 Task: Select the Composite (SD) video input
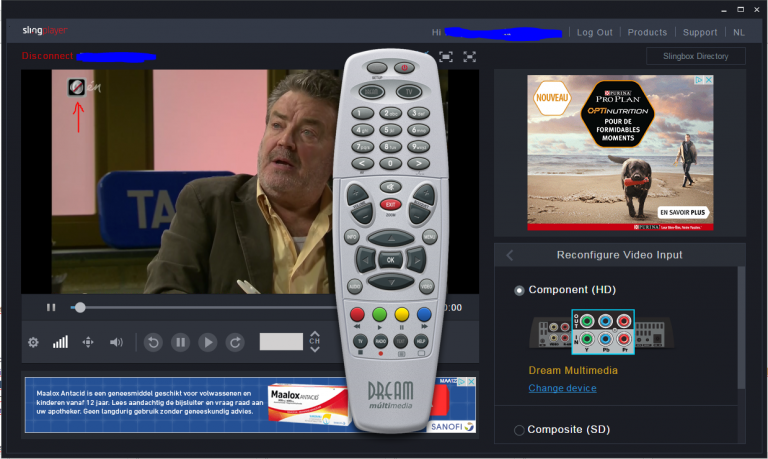(519, 430)
